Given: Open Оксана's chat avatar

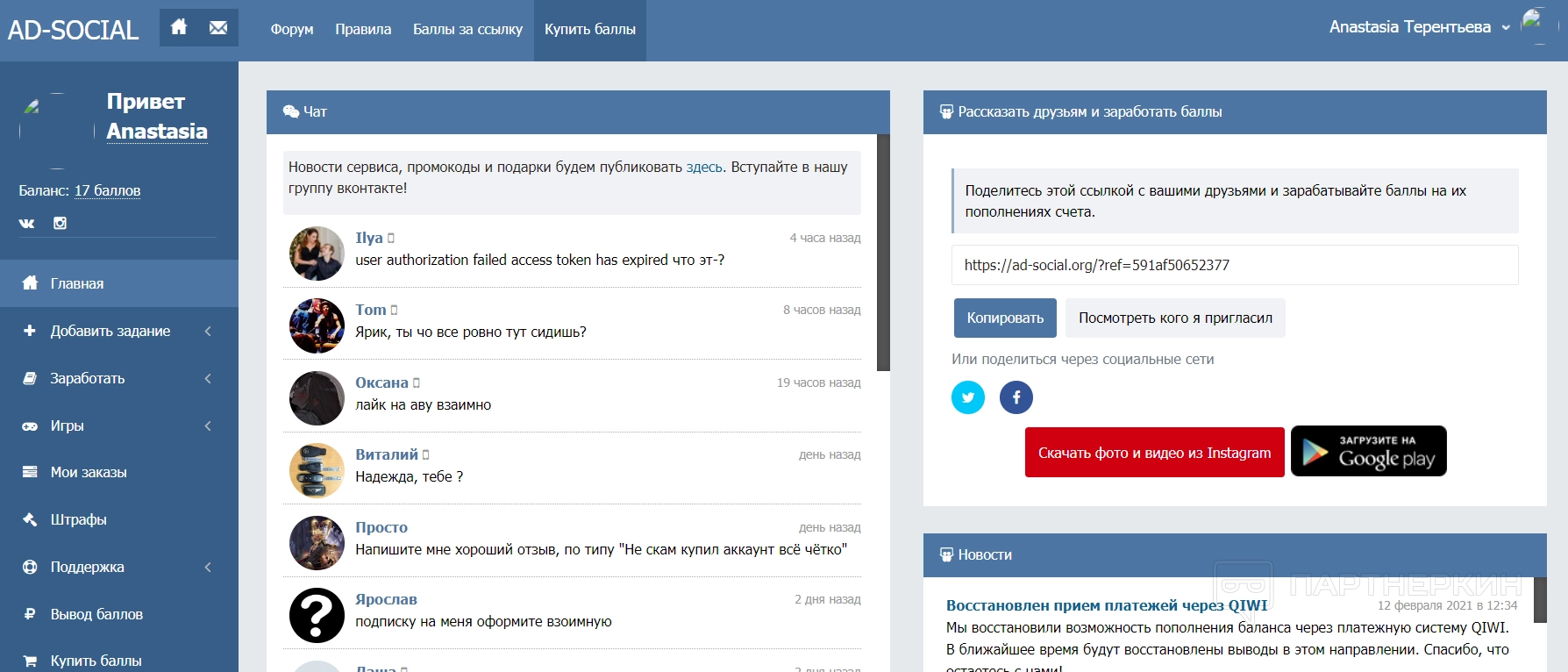Looking at the screenshot, I should click(x=317, y=398).
